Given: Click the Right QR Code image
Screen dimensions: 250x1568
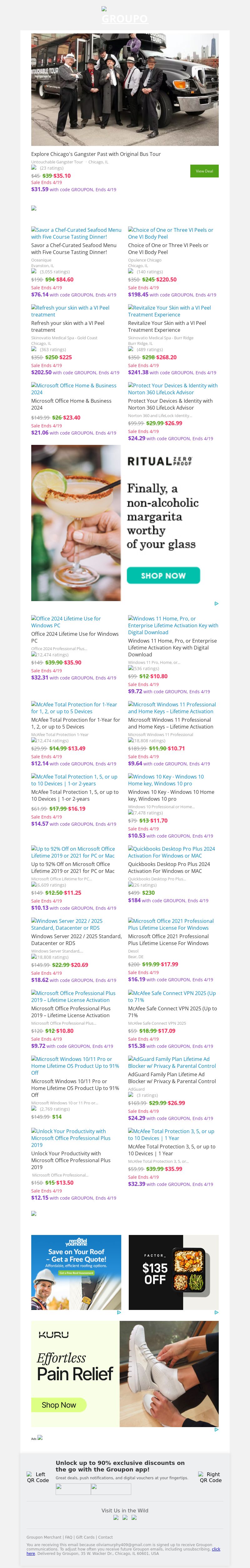Looking at the screenshot, I should click(x=210, y=1477).
